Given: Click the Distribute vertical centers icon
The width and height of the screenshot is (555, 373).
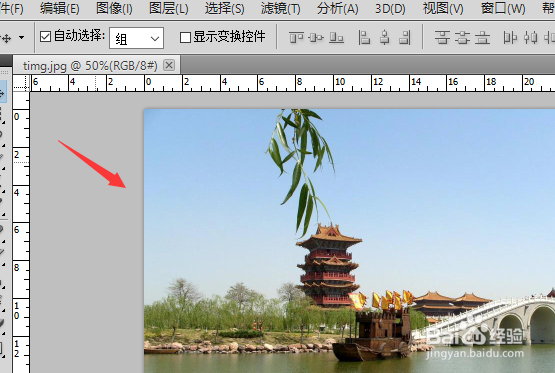Looking at the screenshot, I should pos(462,38).
